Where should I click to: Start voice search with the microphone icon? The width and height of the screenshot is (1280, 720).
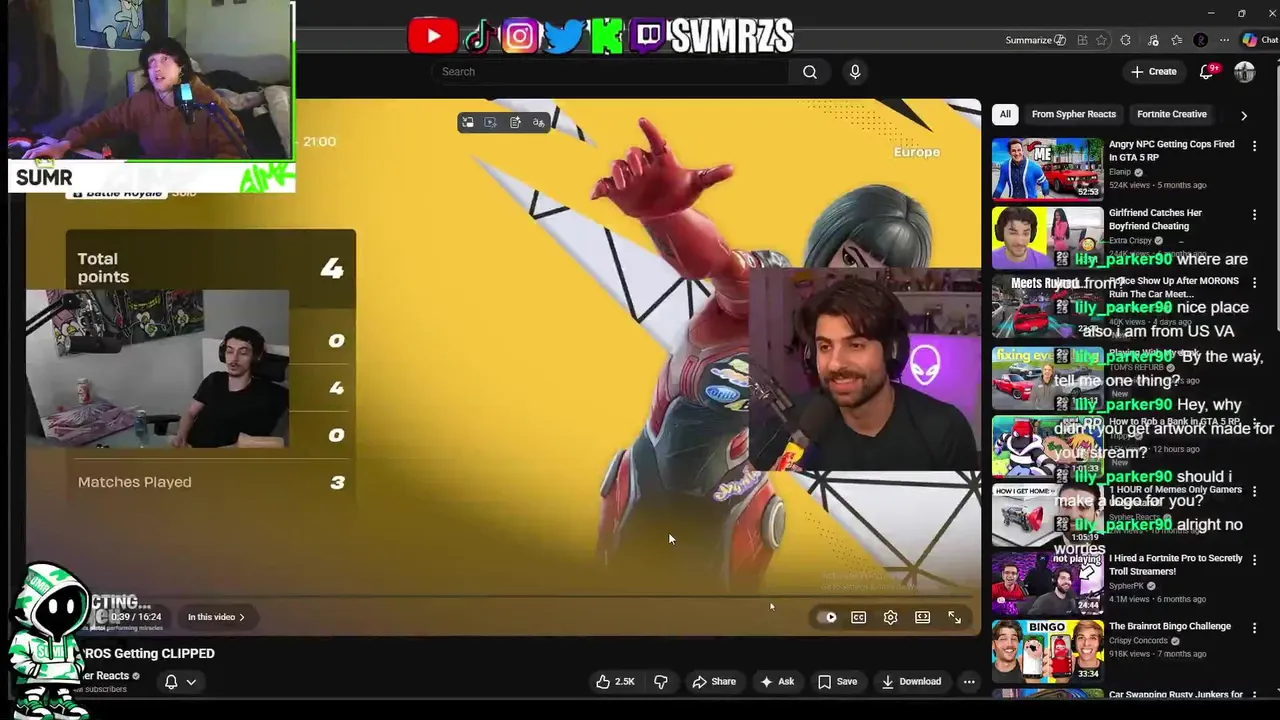coord(855,72)
